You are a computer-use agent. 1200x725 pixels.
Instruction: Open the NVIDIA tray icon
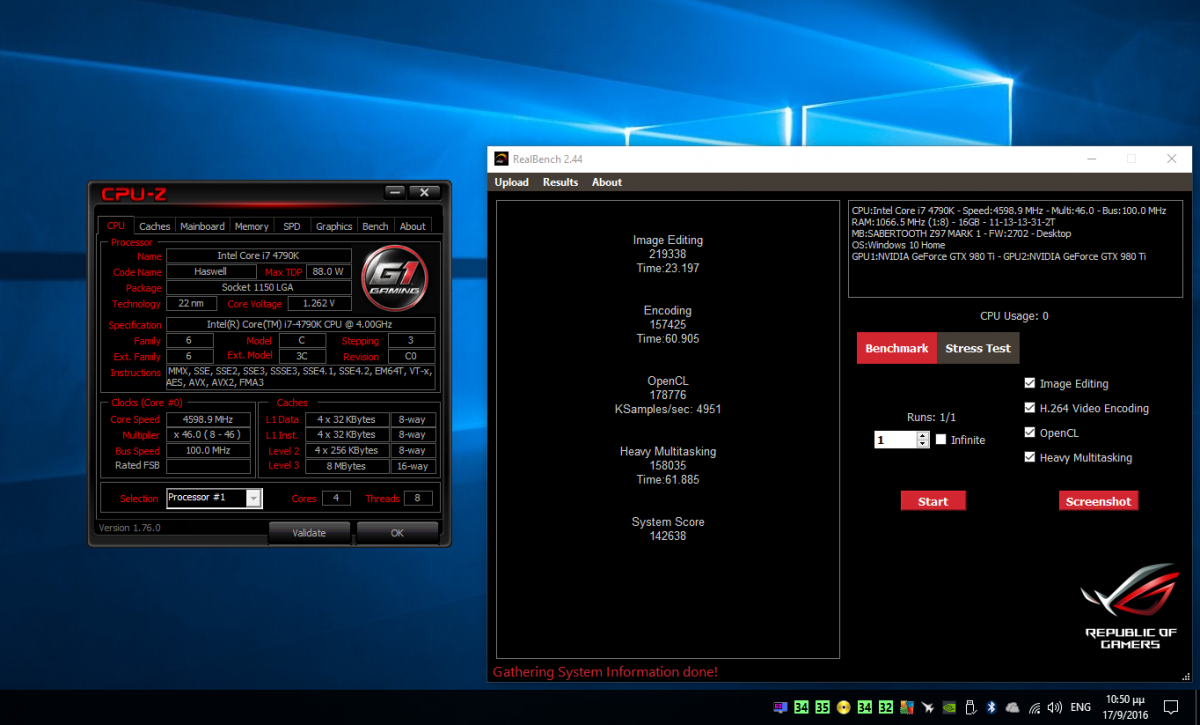pyautogui.click(x=949, y=707)
